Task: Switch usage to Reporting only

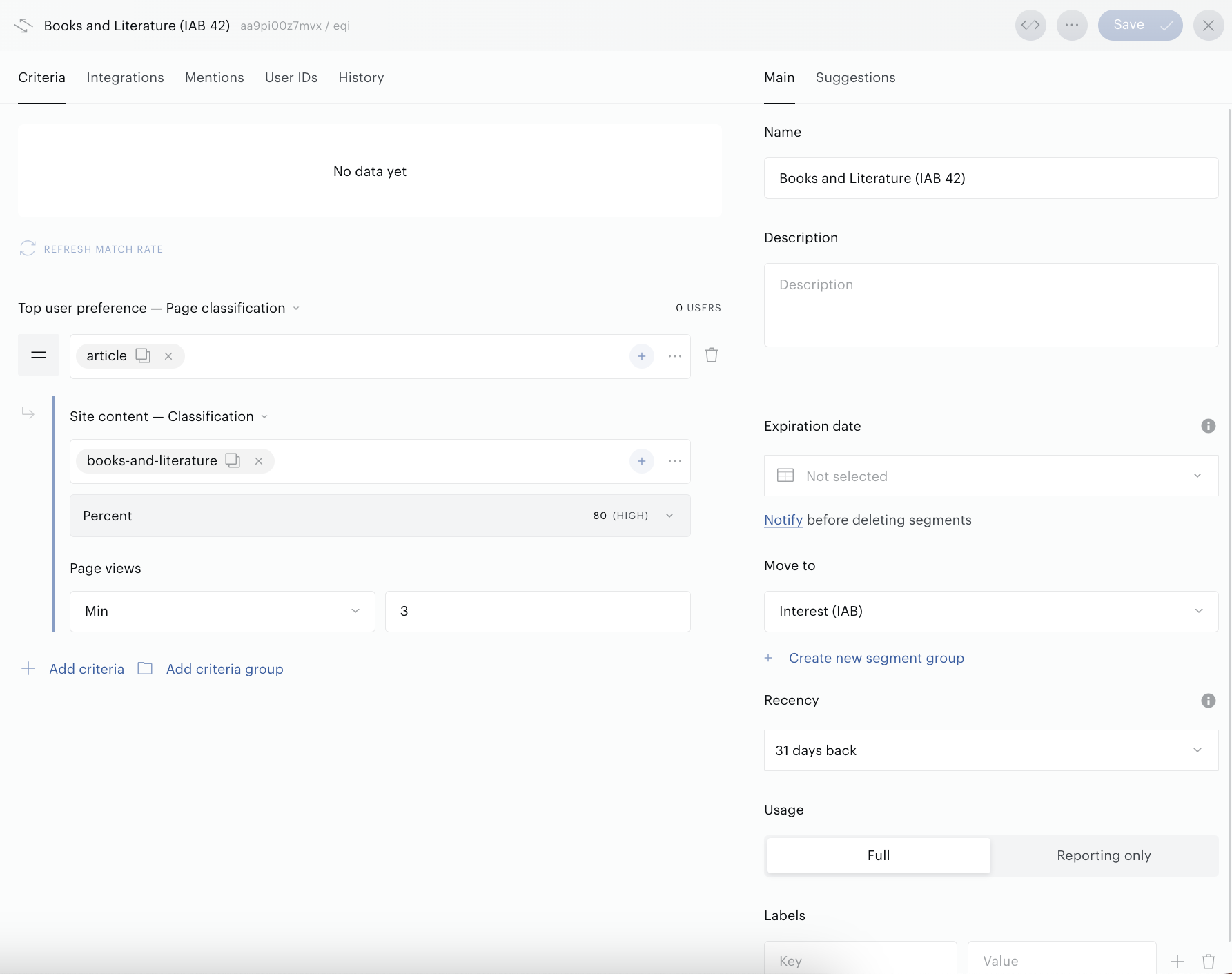Action: pos(1104,856)
